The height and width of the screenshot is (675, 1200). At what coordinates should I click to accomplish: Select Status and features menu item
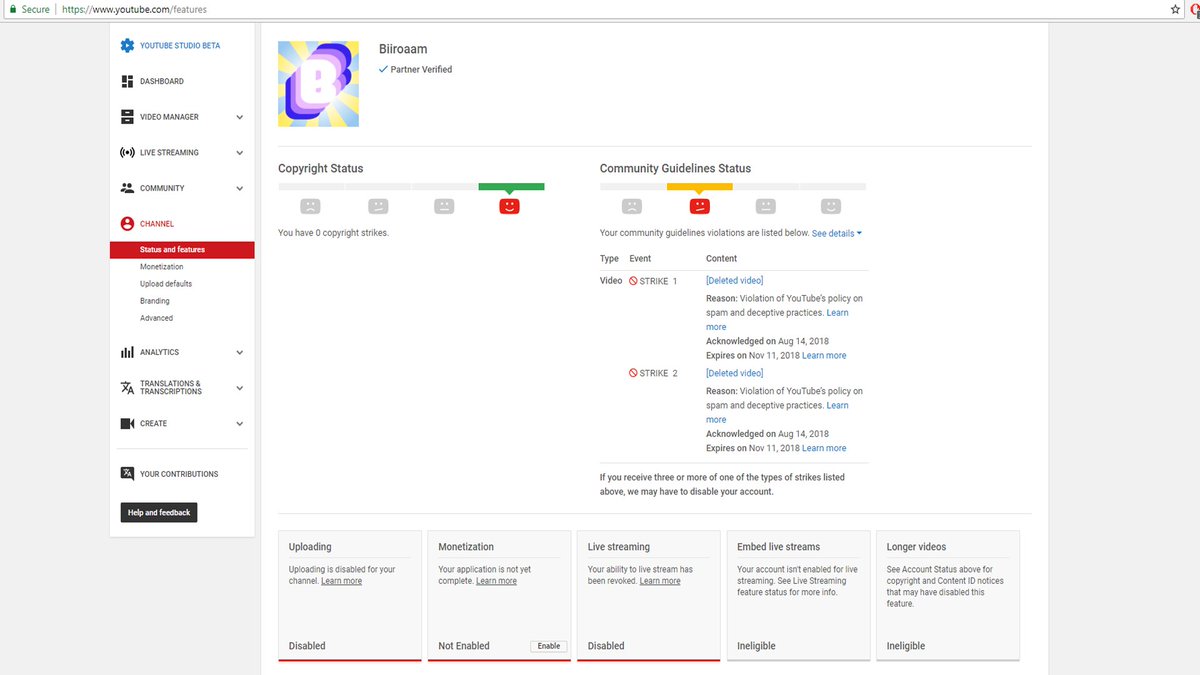coord(182,249)
